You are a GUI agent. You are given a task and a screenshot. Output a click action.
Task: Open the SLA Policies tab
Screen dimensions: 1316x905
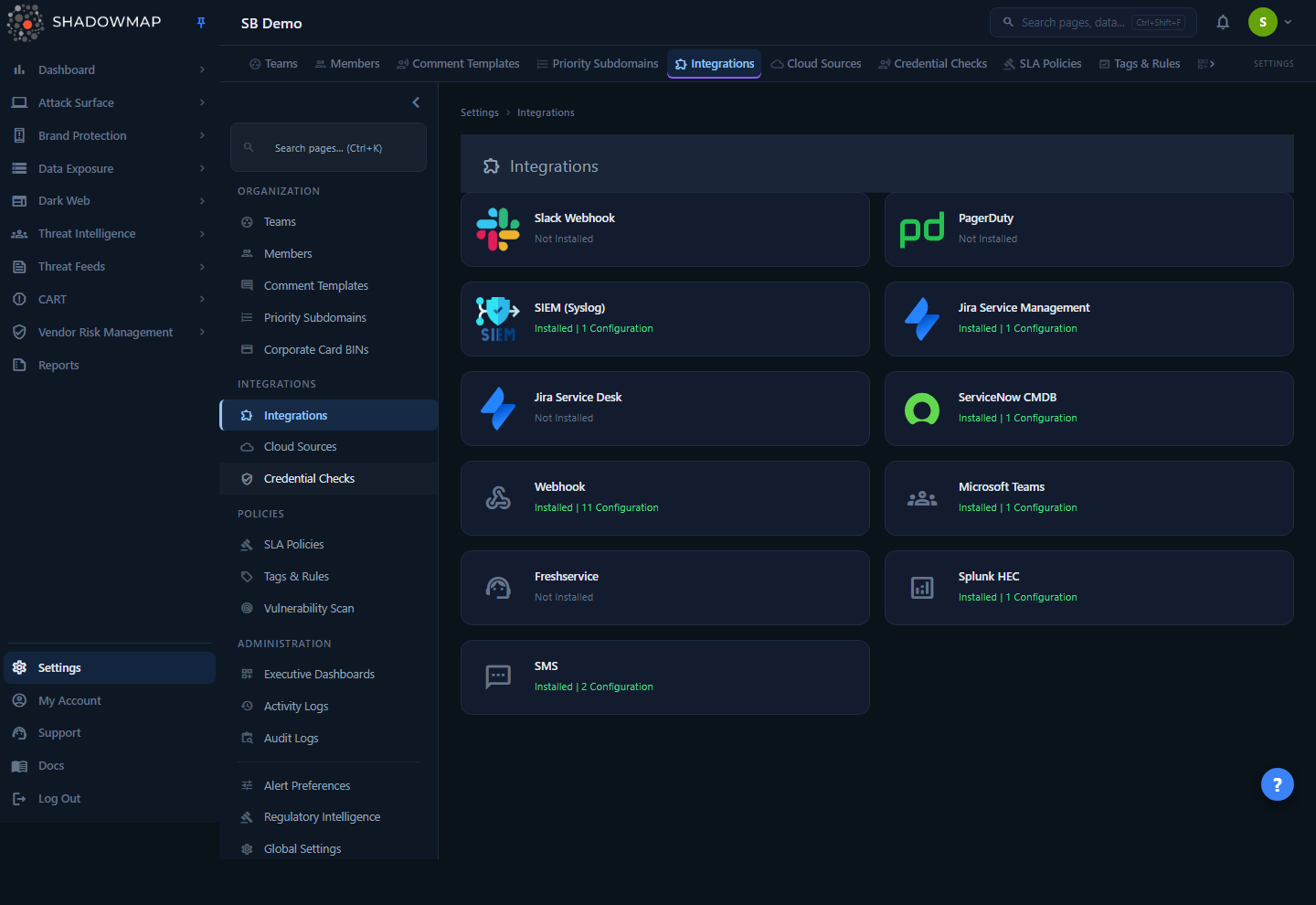click(x=1043, y=64)
